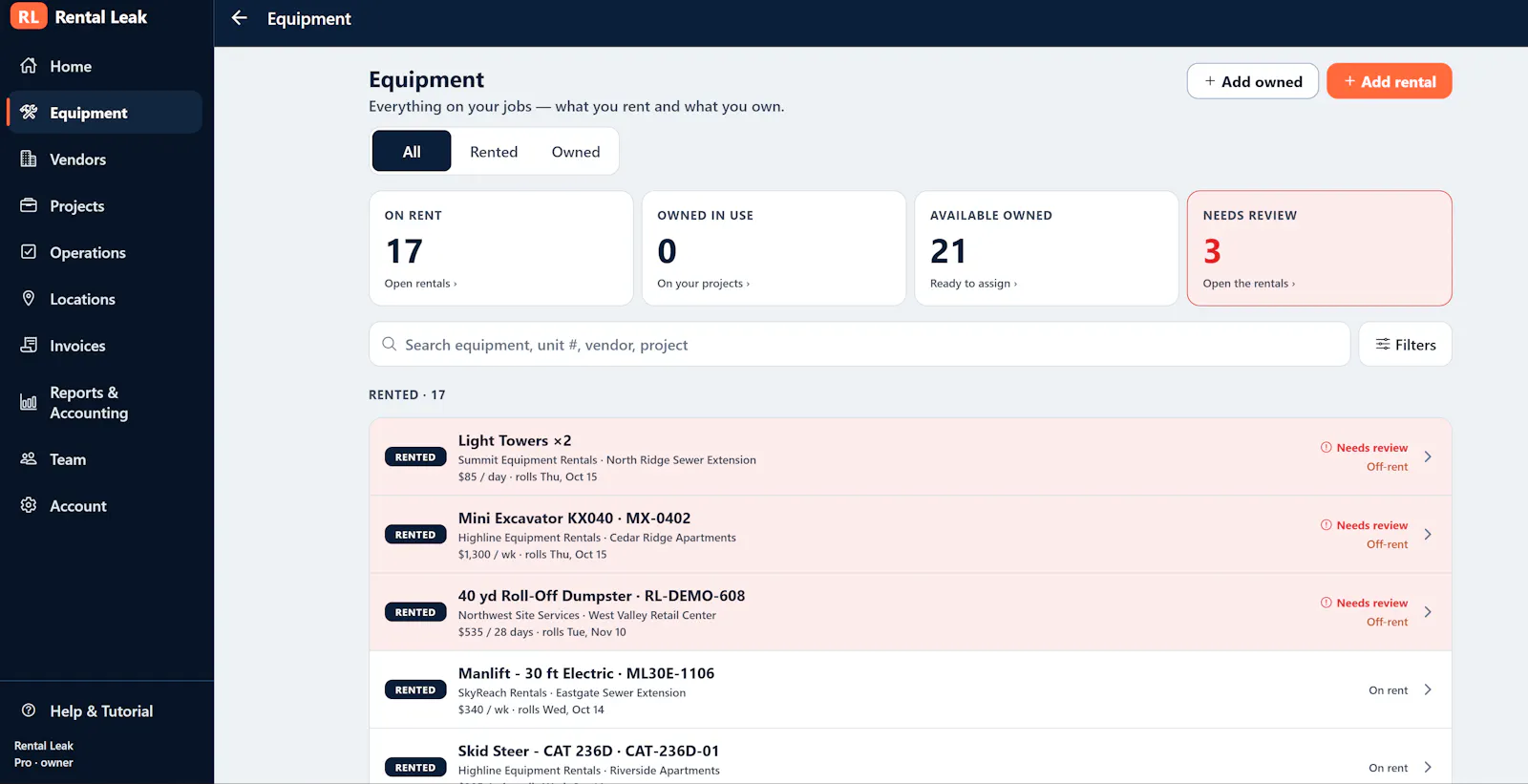The height and width of the screenshot is (784, 1528).
Task: Expand the Mini Excavator KX040 row chevron
Action: (1428, 535)
